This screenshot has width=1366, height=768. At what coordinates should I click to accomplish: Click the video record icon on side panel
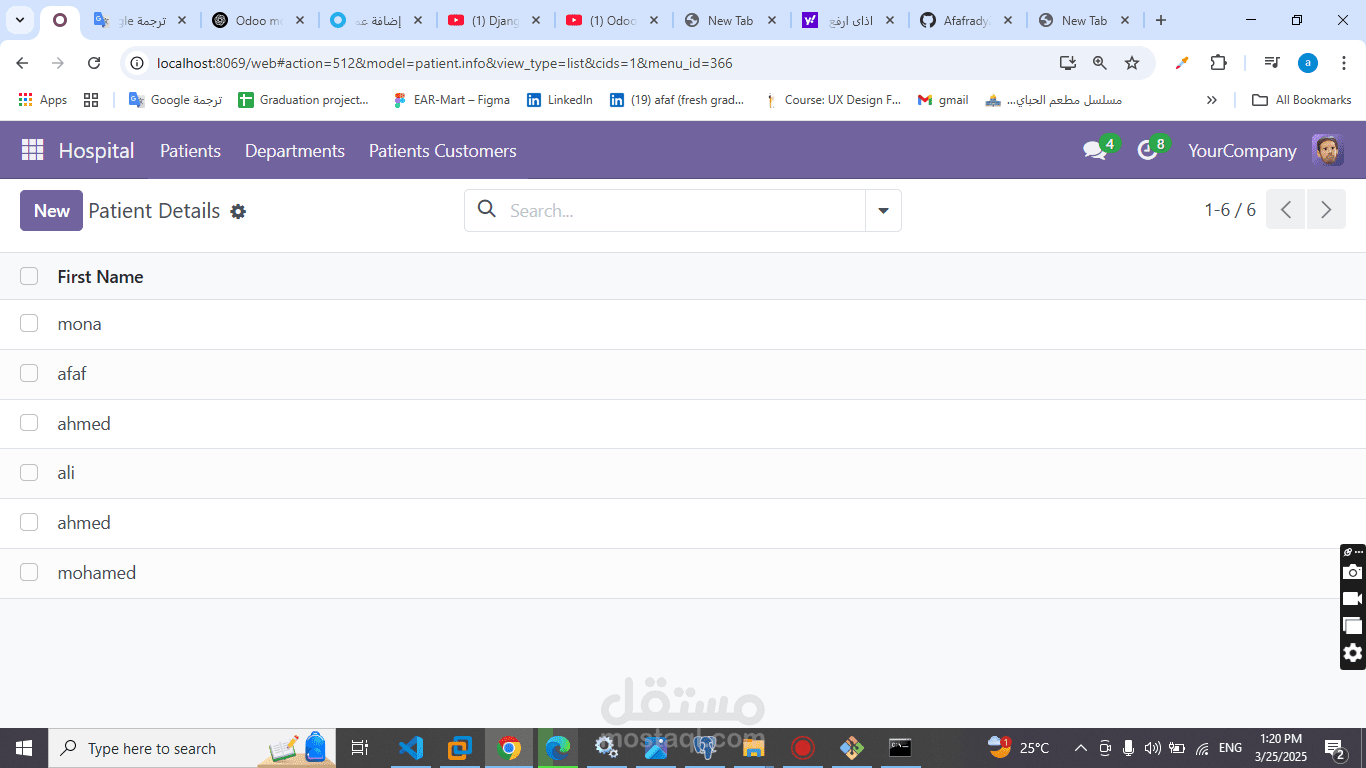[1353, 599]
